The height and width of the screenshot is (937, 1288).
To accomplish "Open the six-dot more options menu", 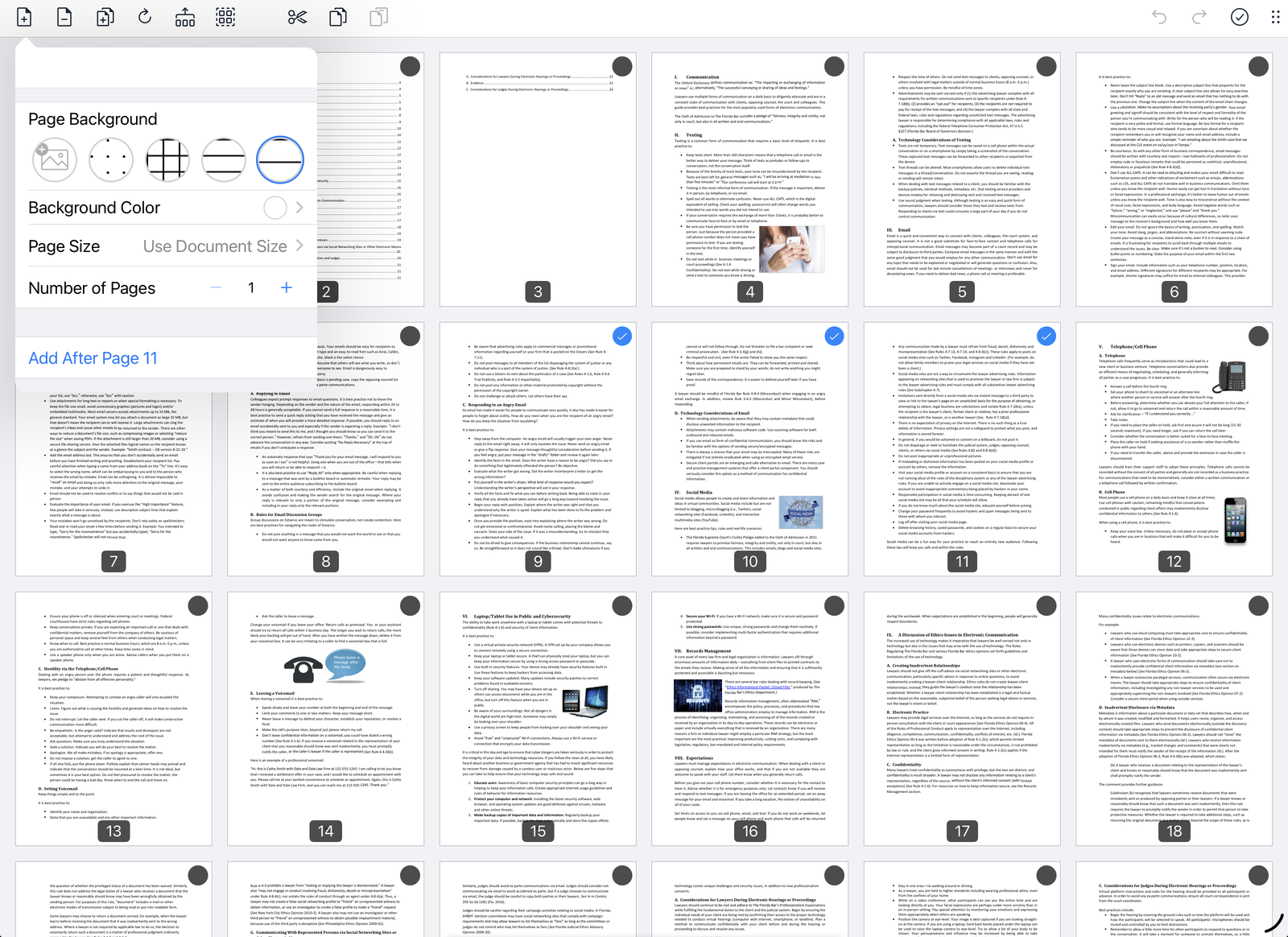I will tap(1275, 17).
